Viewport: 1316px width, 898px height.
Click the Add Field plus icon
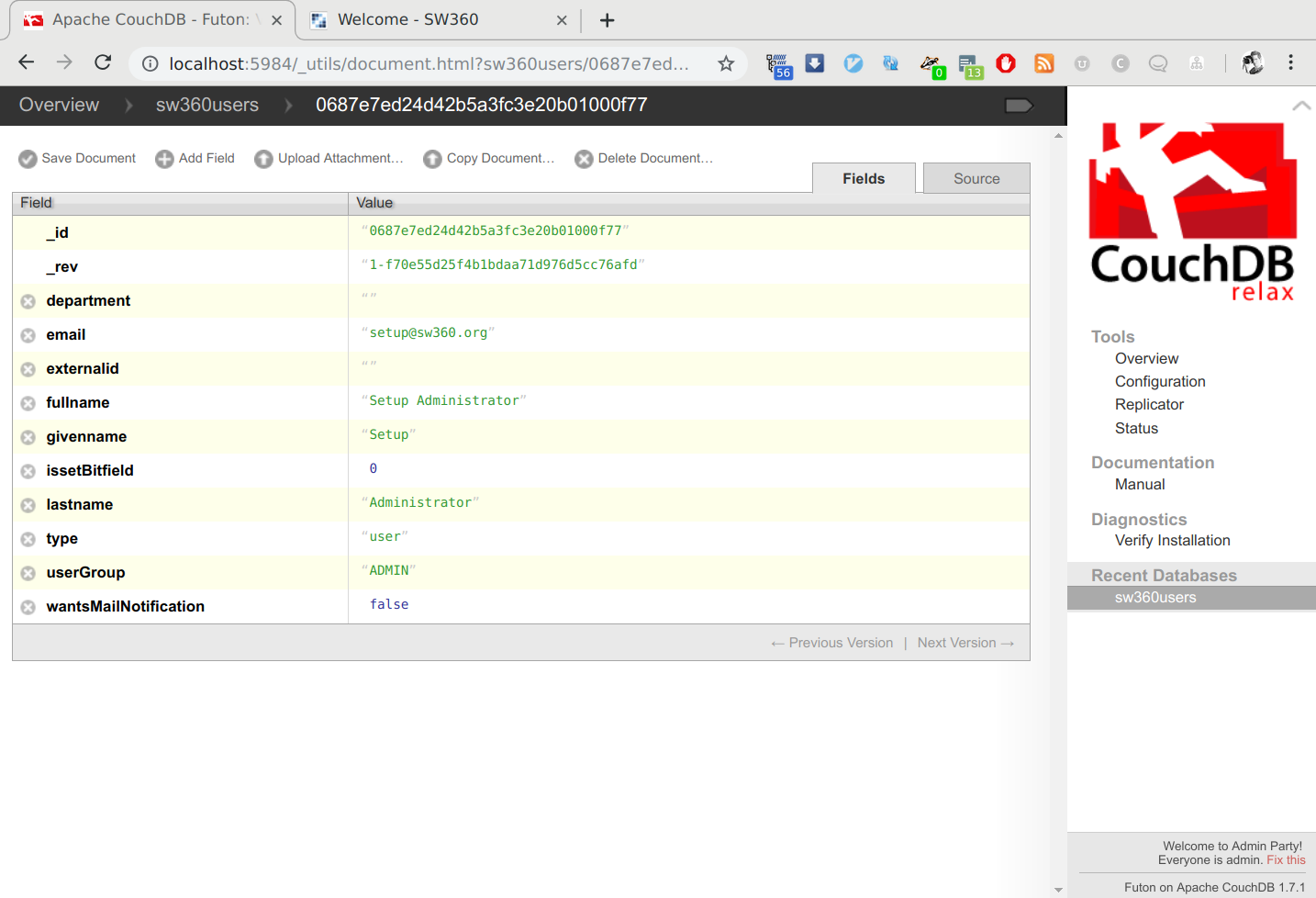click(162, 158)
